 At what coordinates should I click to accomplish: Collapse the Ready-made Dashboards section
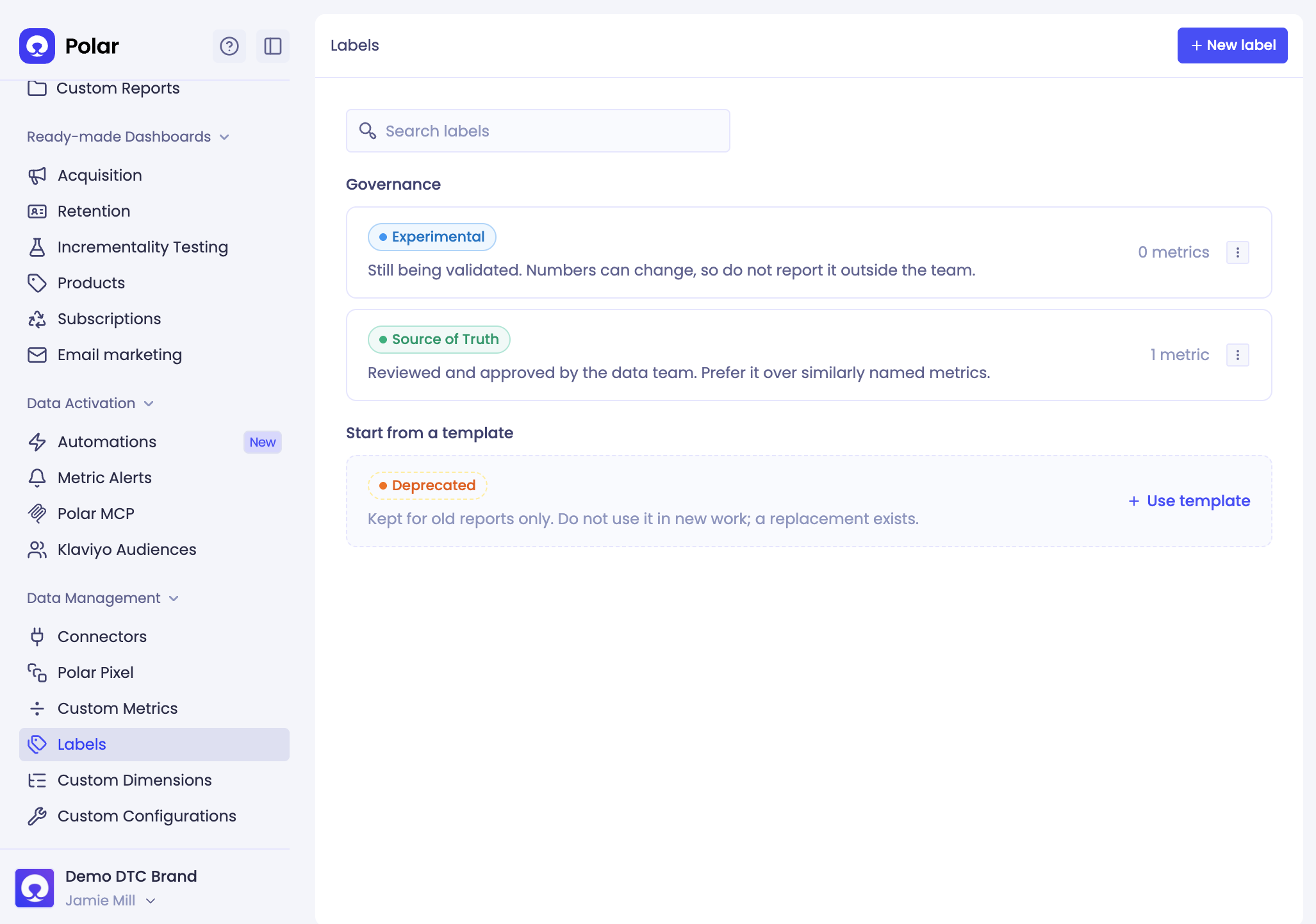tap(224, 137)
